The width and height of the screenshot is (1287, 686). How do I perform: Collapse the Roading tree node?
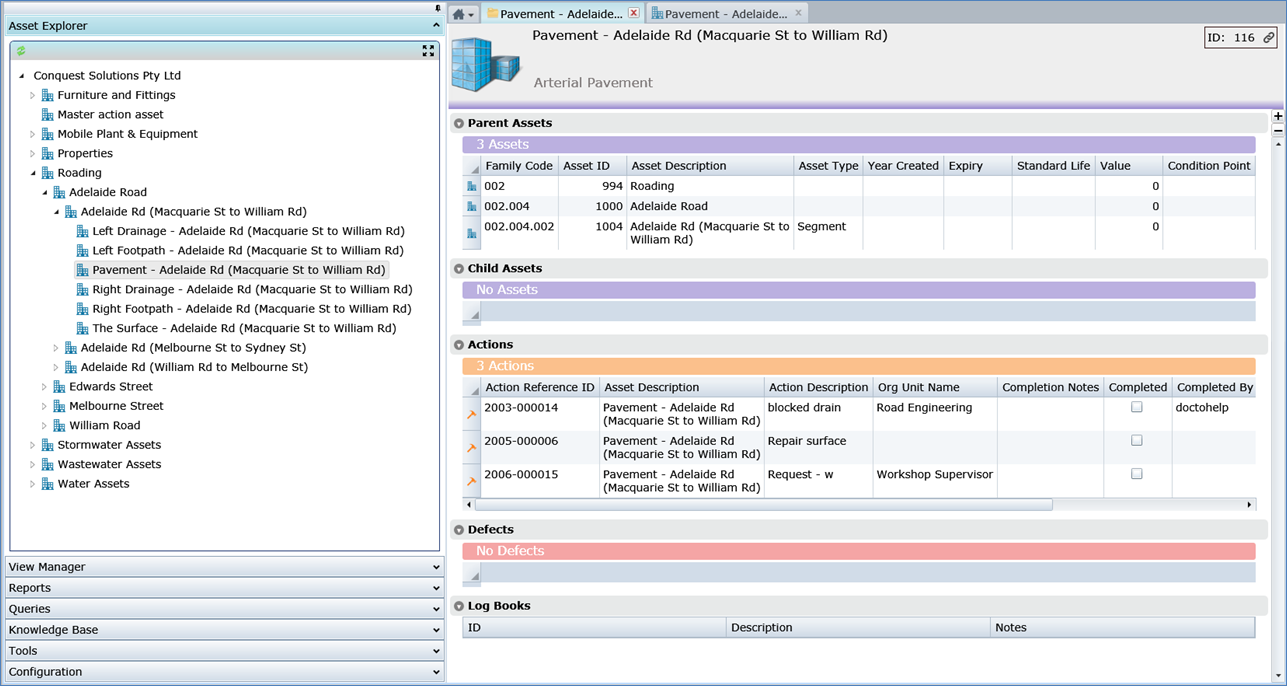[33, 173]
